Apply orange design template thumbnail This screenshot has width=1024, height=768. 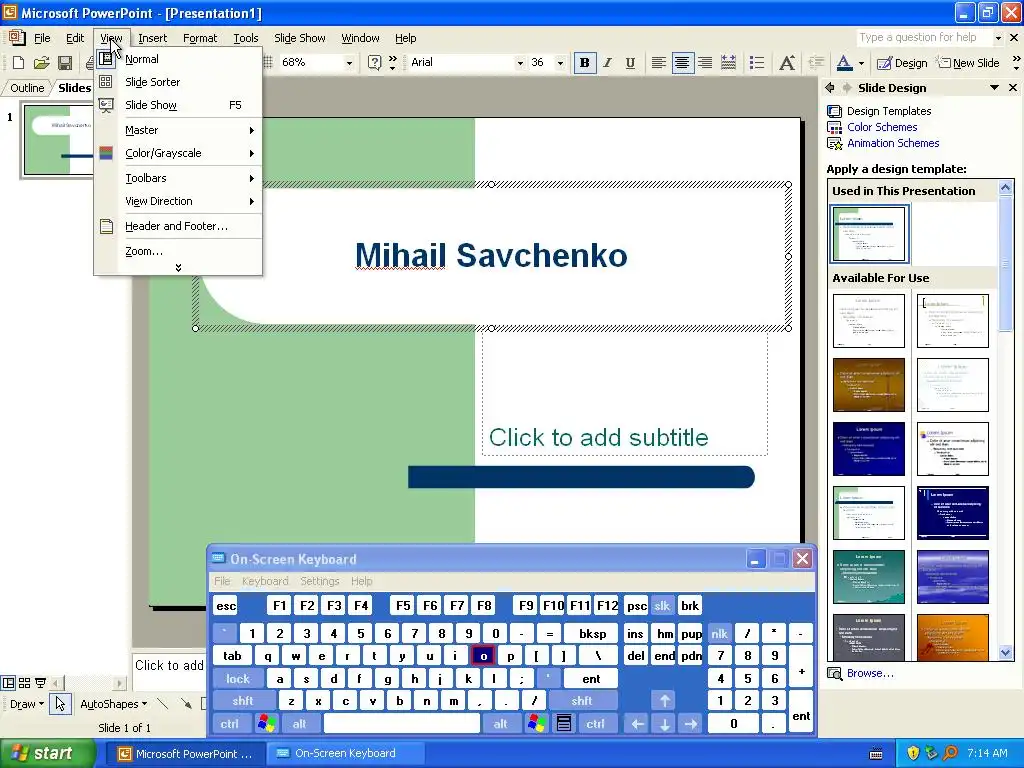(952, 637)
